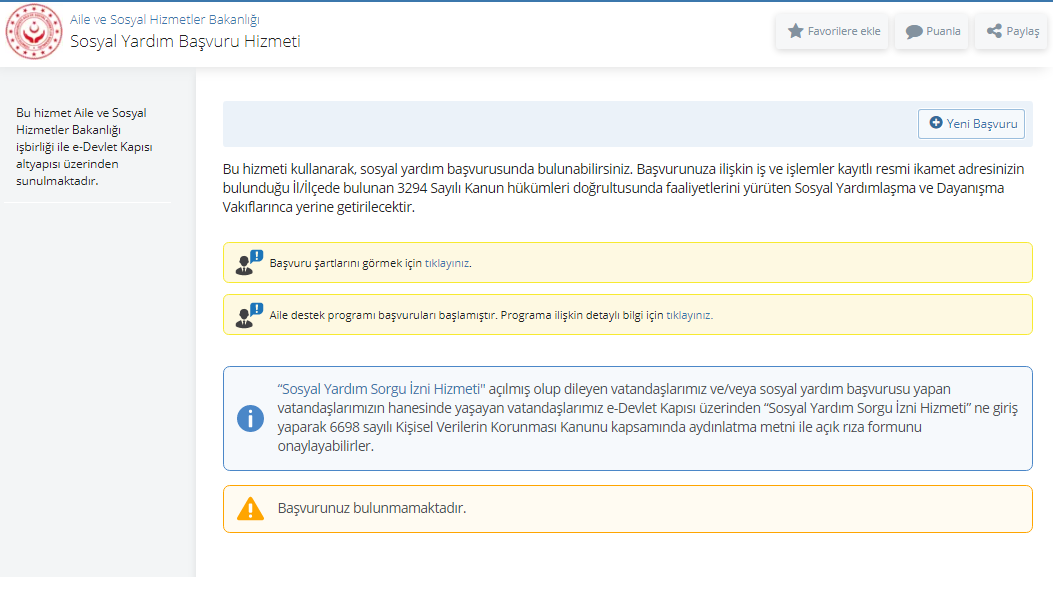Open tıklayınız link for Aile destek programı details
This screenshot has width=1053, height=590.
[689, 315]
